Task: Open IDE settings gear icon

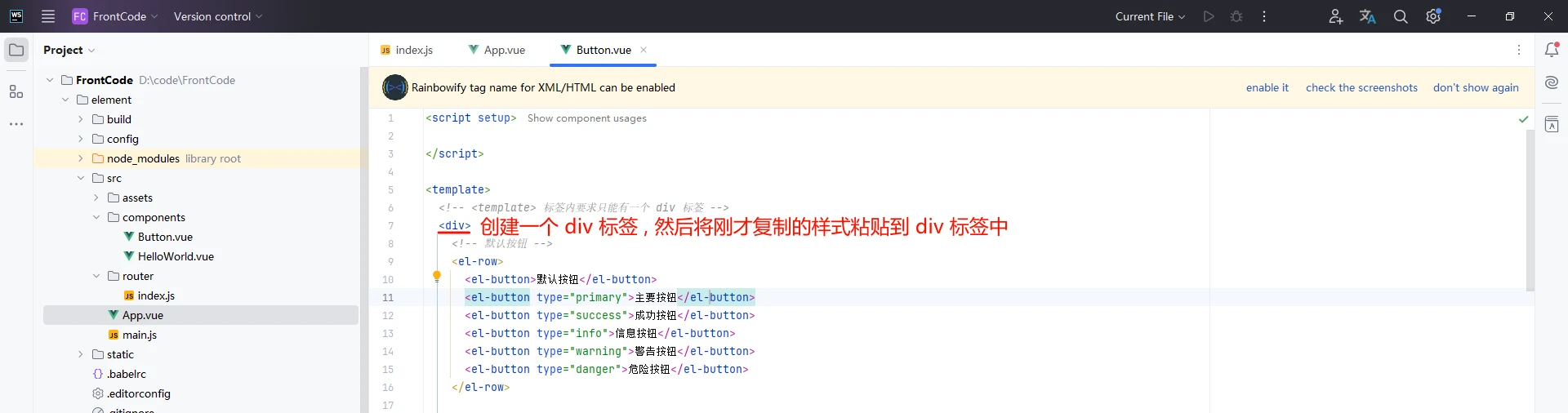Action: pyautogui.click(x=1433, y=16)
